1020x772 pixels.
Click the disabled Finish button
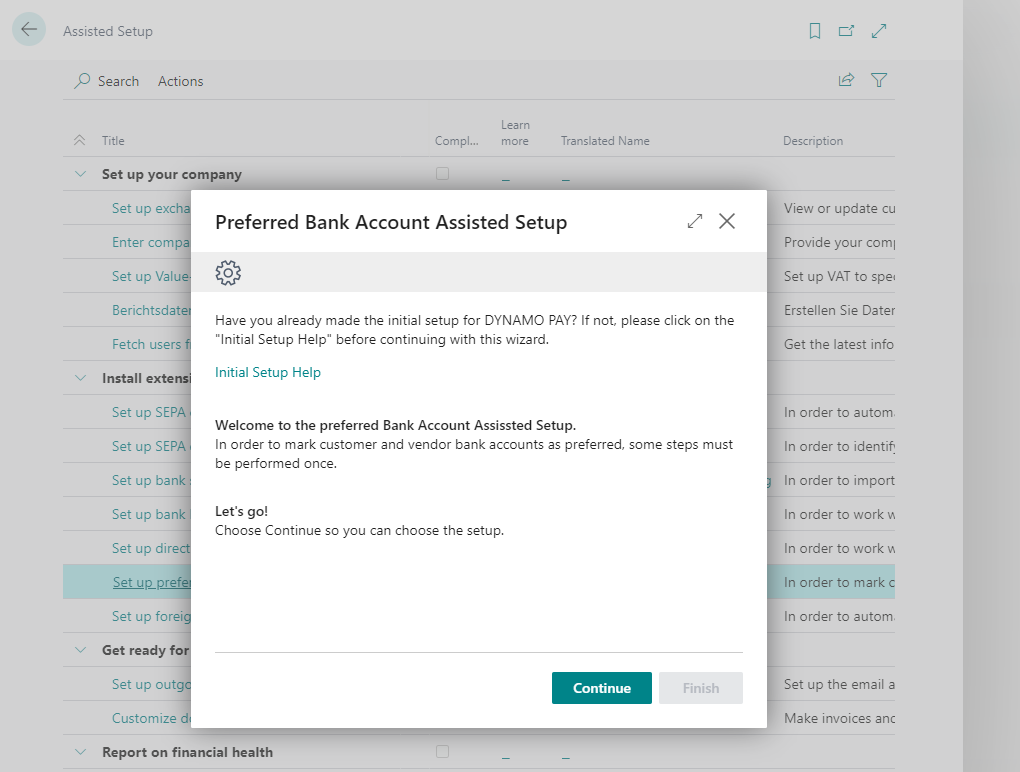point(700,688)
